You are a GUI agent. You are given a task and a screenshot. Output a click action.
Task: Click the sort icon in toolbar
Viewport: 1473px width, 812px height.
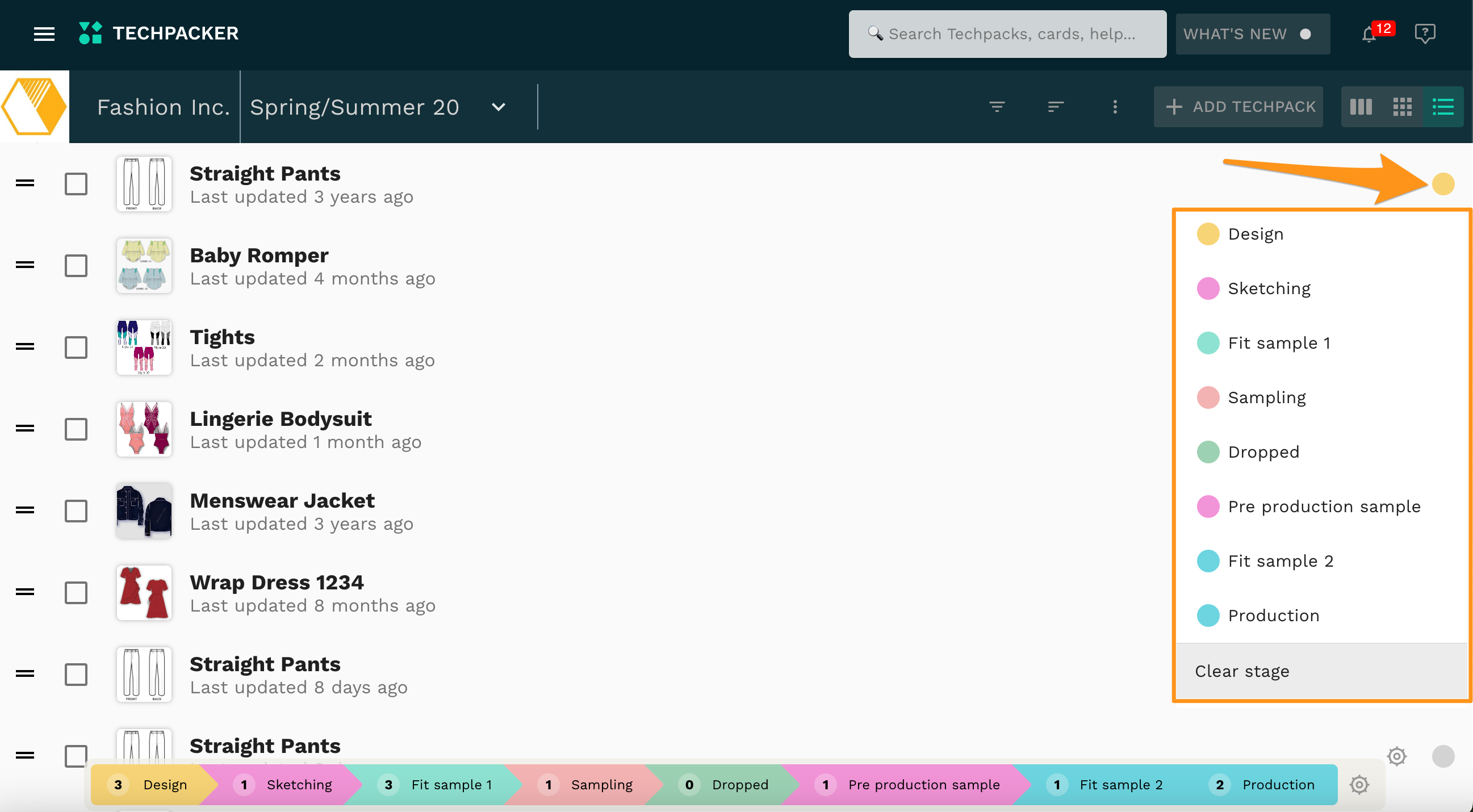[x=1056, y=107]
